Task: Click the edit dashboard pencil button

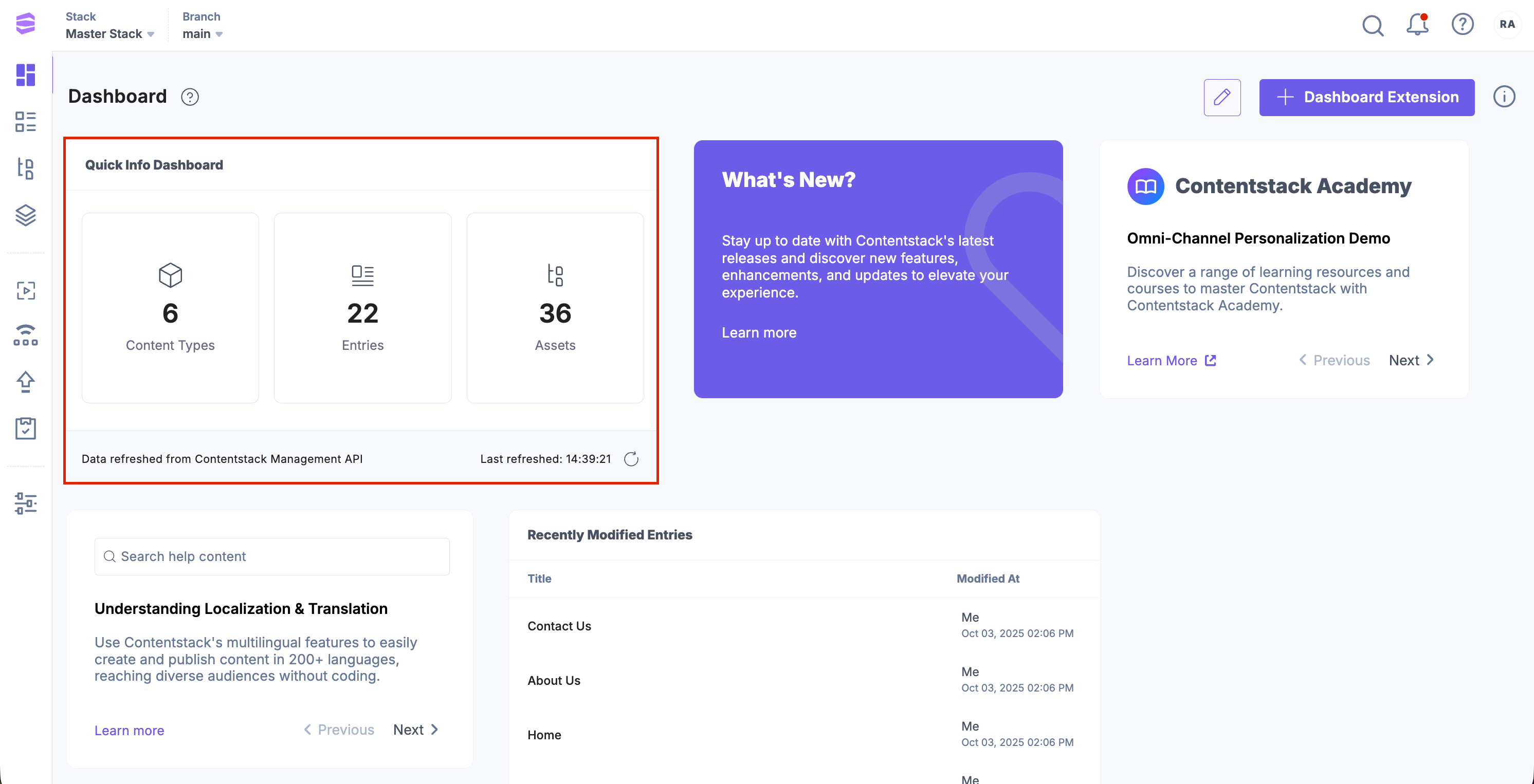Action: [x=1222, y=97]
